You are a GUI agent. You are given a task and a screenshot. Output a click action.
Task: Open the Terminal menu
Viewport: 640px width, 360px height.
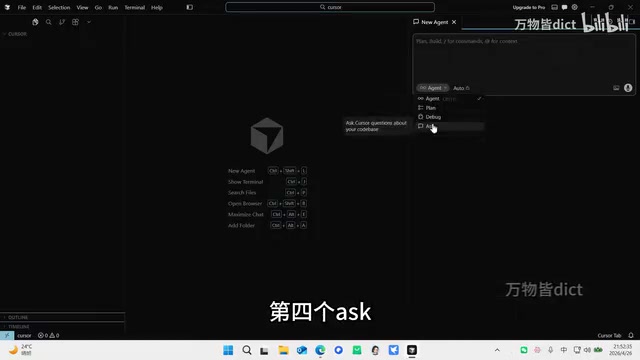pos(135,7)
